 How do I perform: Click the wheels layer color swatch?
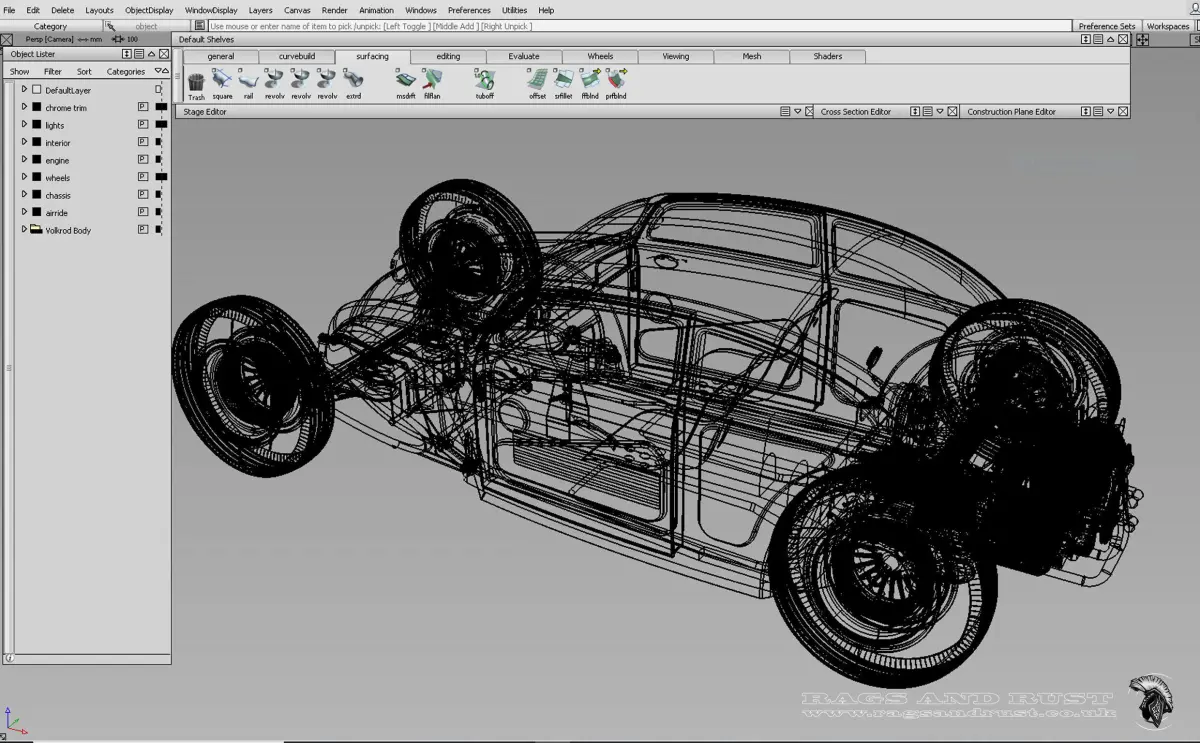click(161, 177)
